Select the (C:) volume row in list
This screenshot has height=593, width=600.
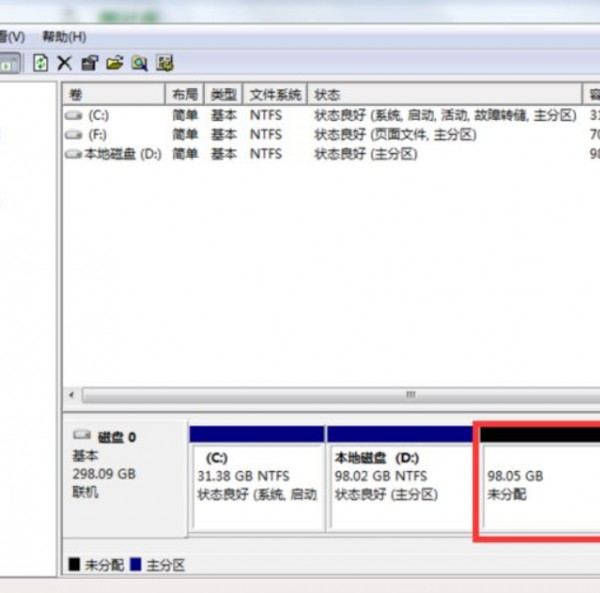(98, 115)
